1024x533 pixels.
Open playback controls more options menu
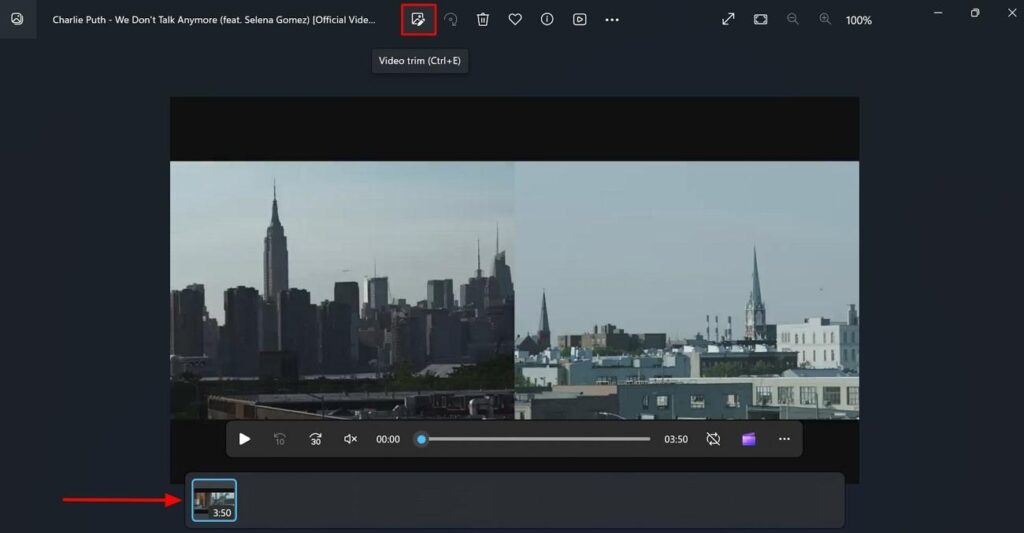(784, 439)
